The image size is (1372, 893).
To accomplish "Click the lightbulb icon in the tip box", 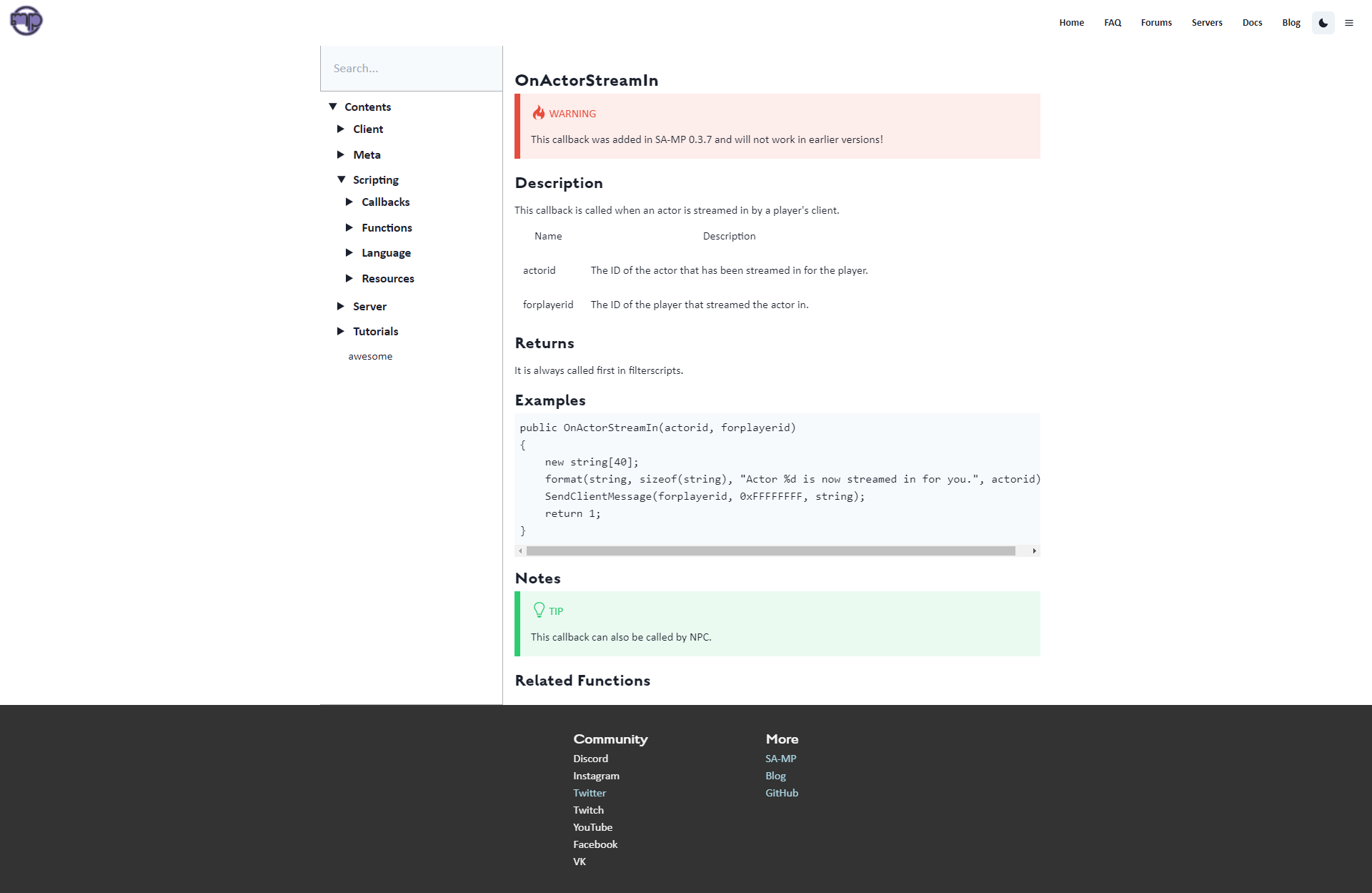I will tap(539, 609).
